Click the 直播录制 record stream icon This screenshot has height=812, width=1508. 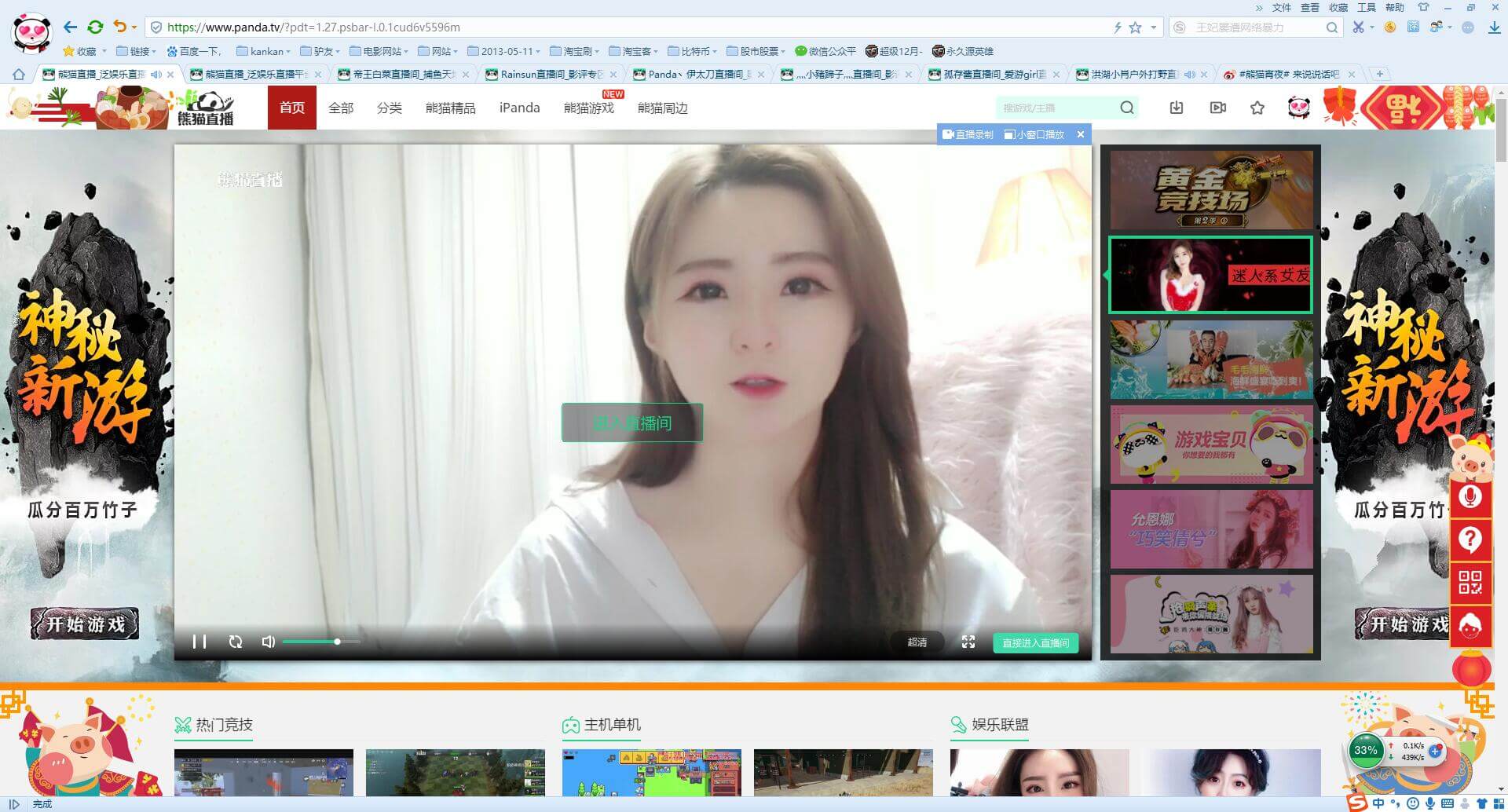click(x=968, y=134)
